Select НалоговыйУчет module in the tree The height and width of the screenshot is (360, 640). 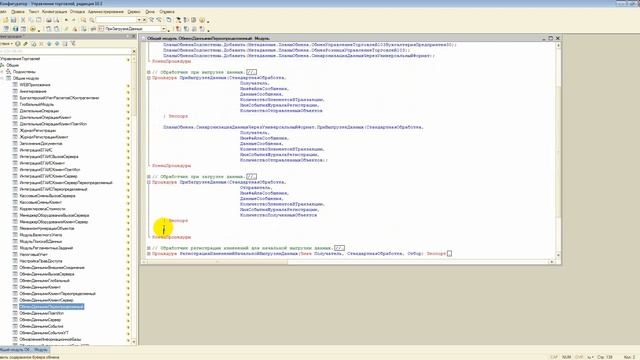tap(33, 254)
